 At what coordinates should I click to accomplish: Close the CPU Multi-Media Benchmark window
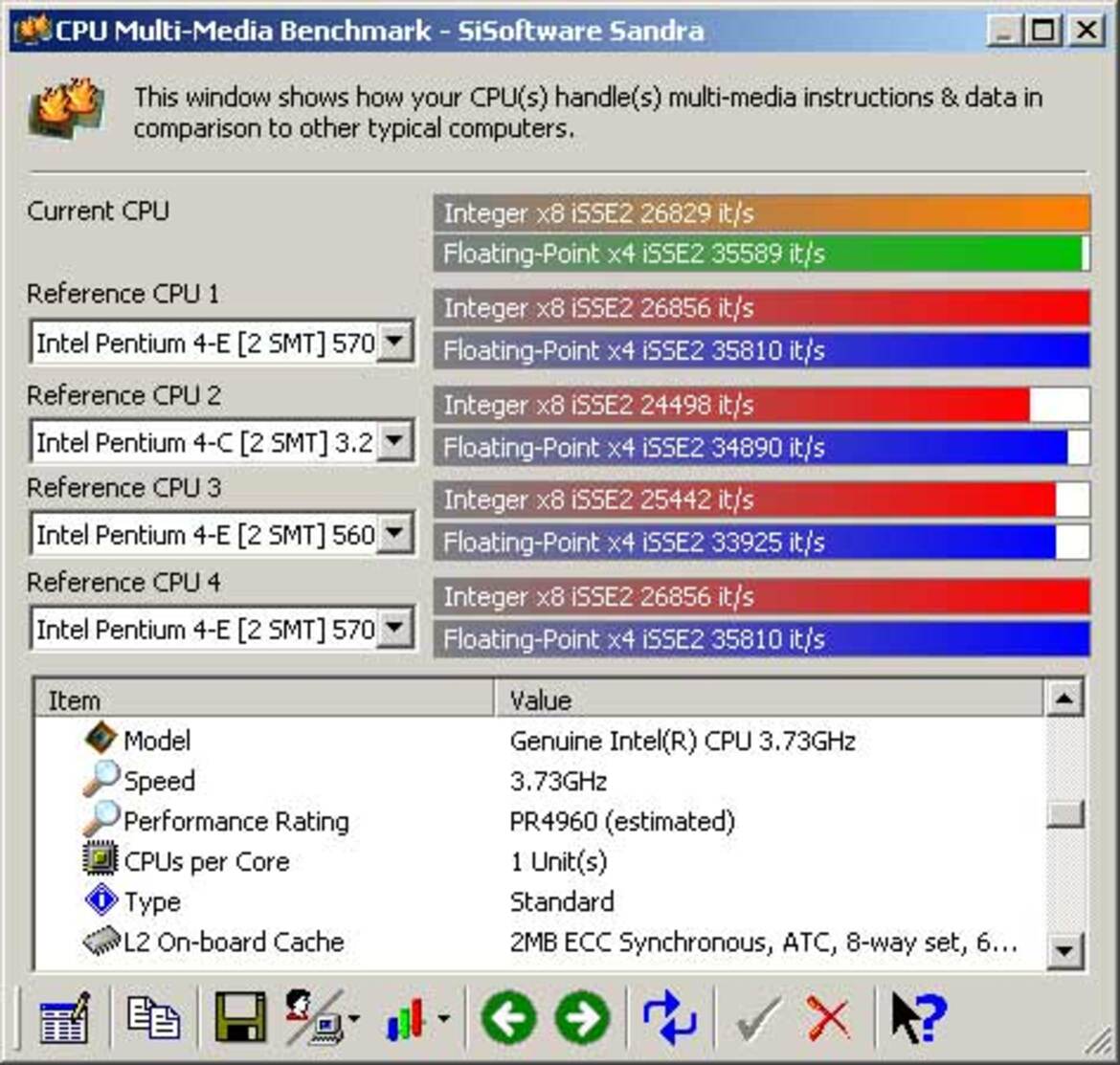tap(1086, 30)
